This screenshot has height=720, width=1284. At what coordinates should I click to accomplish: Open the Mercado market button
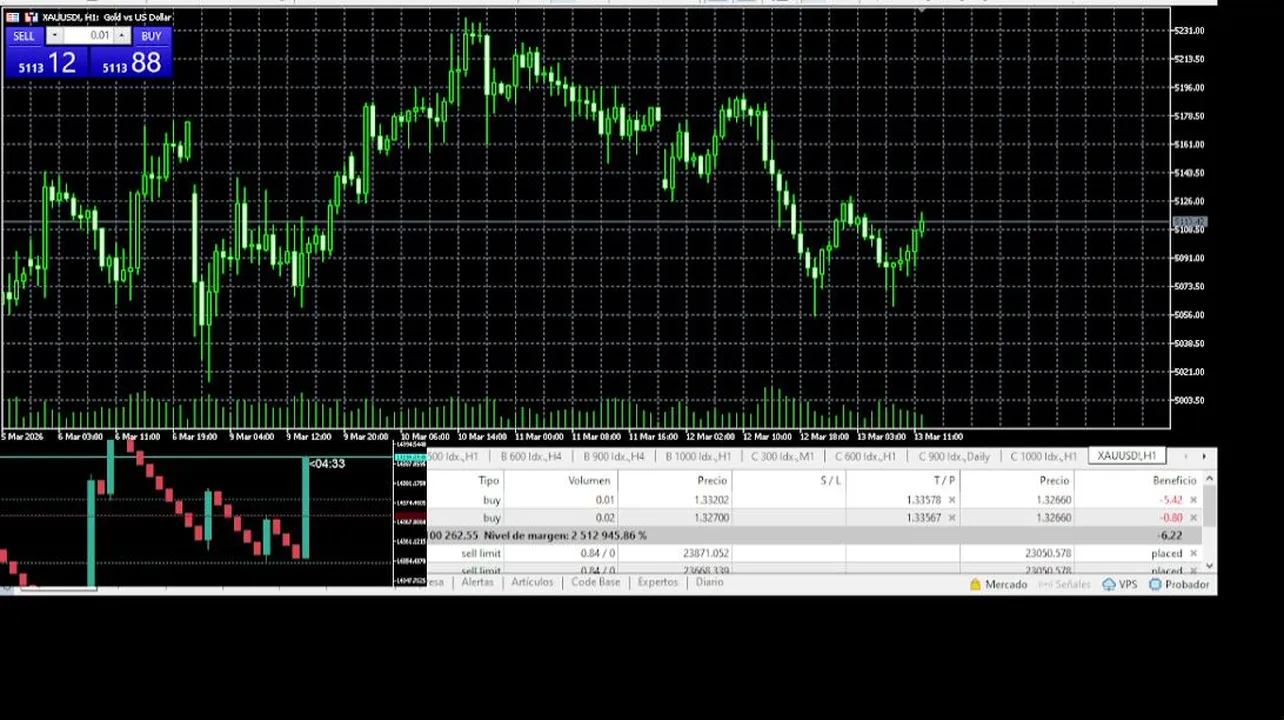pyautogui.click(x=998, y=584)
